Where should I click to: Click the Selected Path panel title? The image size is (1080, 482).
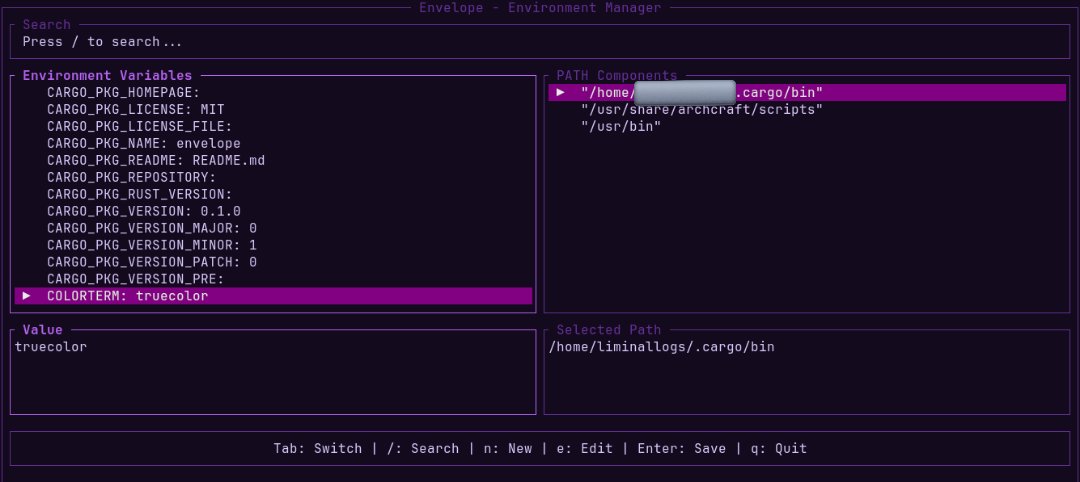[609, 330]
